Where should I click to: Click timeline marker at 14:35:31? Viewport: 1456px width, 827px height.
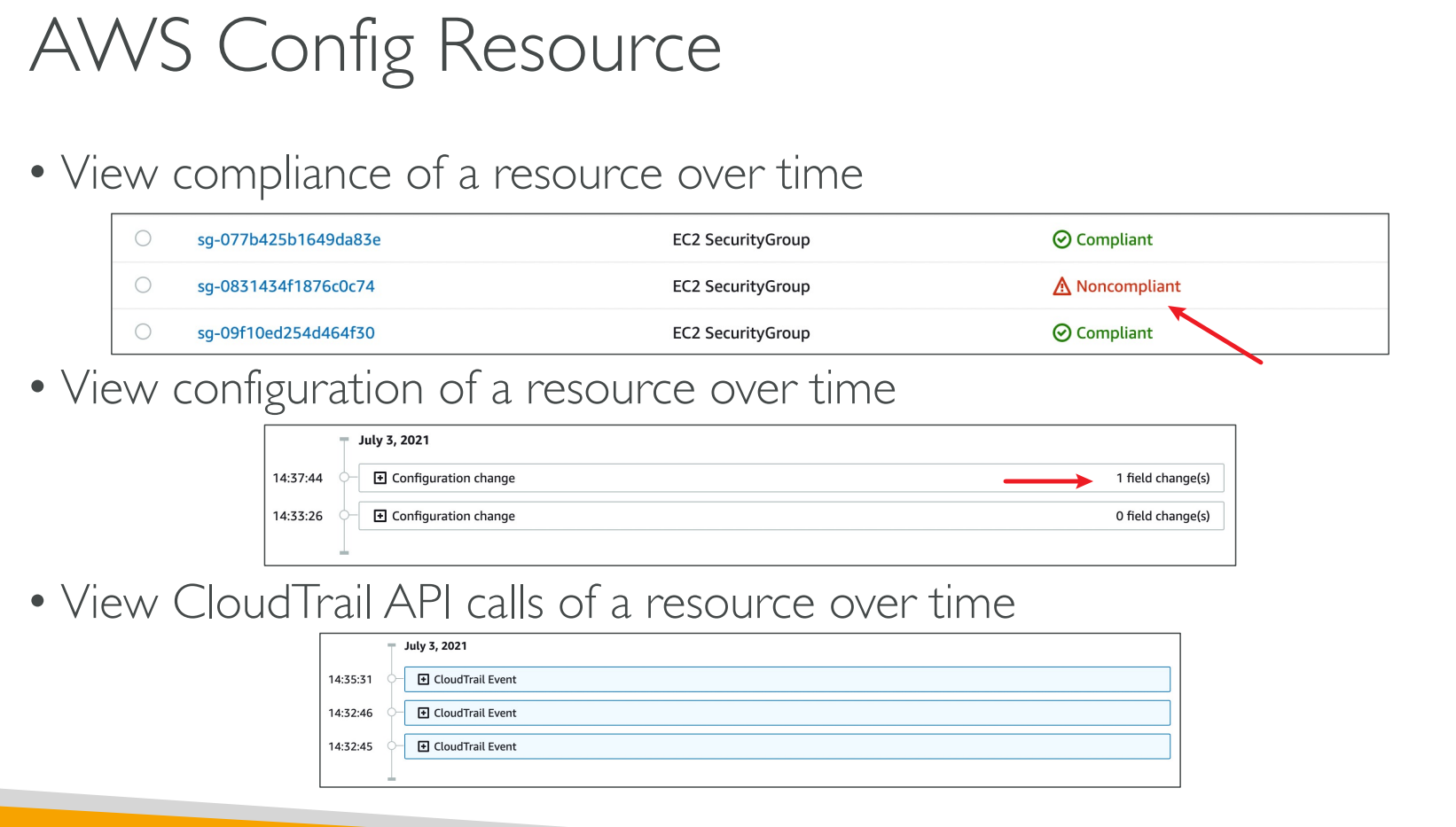coord(391,680)
